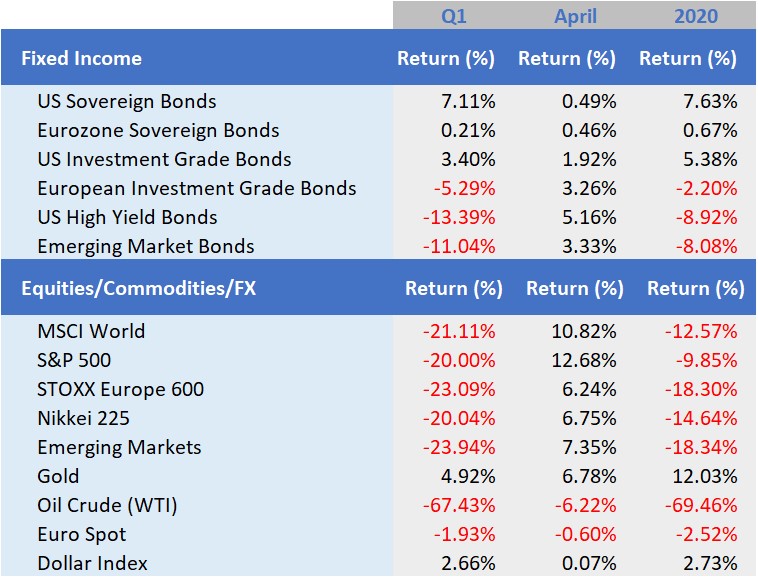Select the Dollar Index row label
Image resolution: width=758 pixels, height=578 pixels.
point(92,563)
